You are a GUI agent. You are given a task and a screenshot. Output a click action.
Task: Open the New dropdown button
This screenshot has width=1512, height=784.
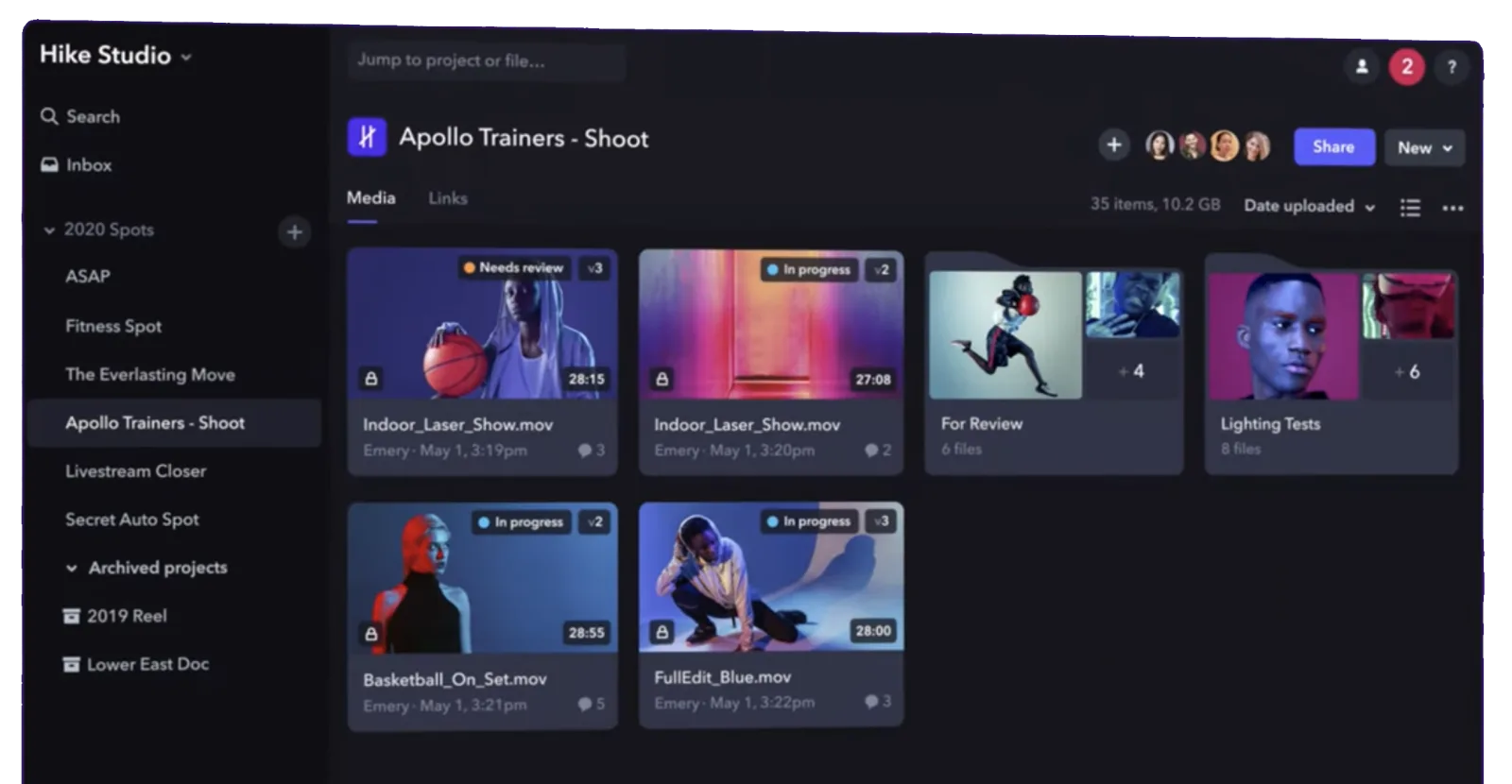click(1424, 147)
